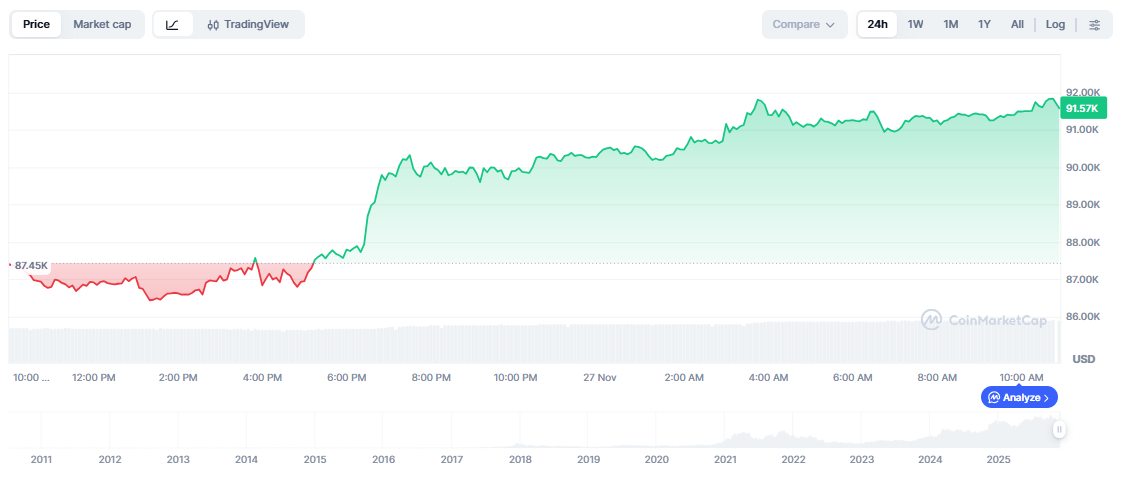This screenshot has height=484, width=1121.
Task: Switch to TradingView chart mode
Action: tap(249, 24)
